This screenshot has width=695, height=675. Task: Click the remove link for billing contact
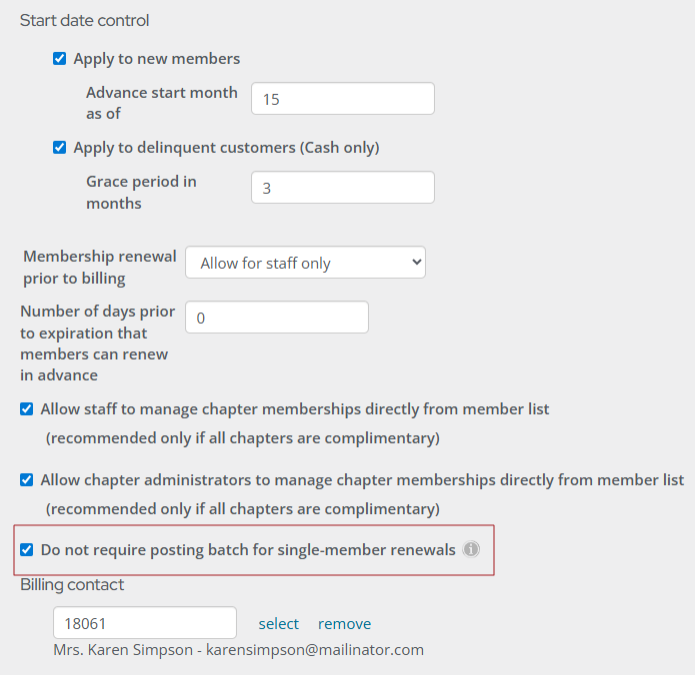pos(344,624)
